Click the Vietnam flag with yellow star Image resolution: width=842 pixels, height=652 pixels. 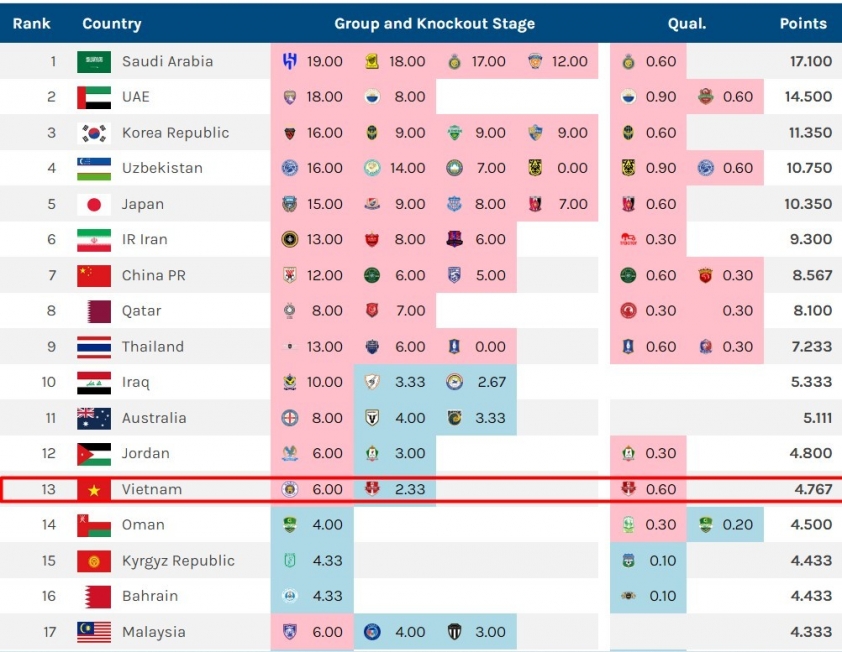coord(94,489)
